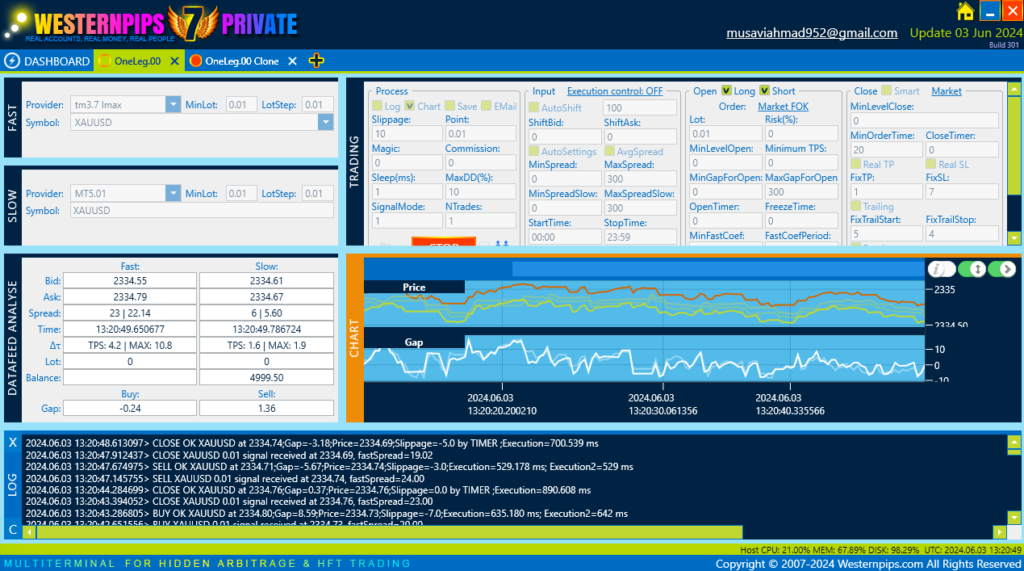The image size is (1024, 571).
Task: Enable the Save checkbox in Process
Action: click(x=450, y=106)
